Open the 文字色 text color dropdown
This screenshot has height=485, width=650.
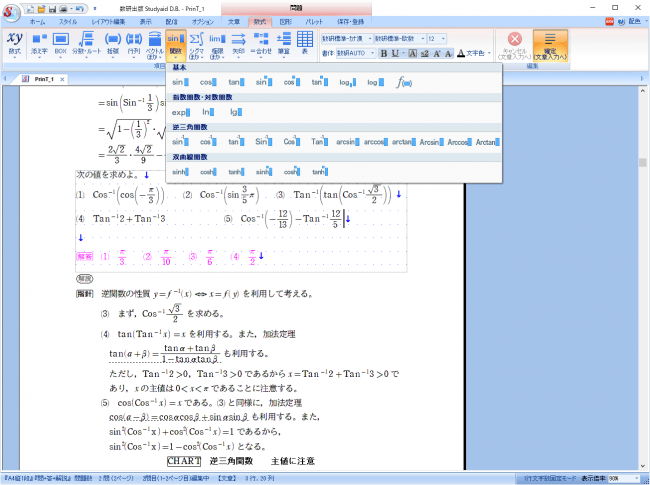coord(474,53)
